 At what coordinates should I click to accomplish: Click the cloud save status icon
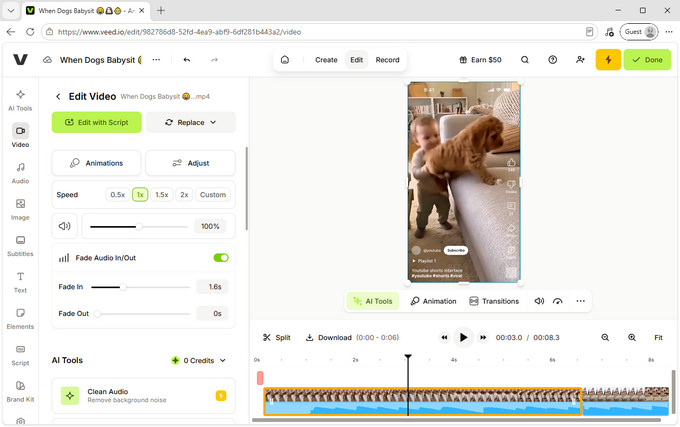pos(47,60)
